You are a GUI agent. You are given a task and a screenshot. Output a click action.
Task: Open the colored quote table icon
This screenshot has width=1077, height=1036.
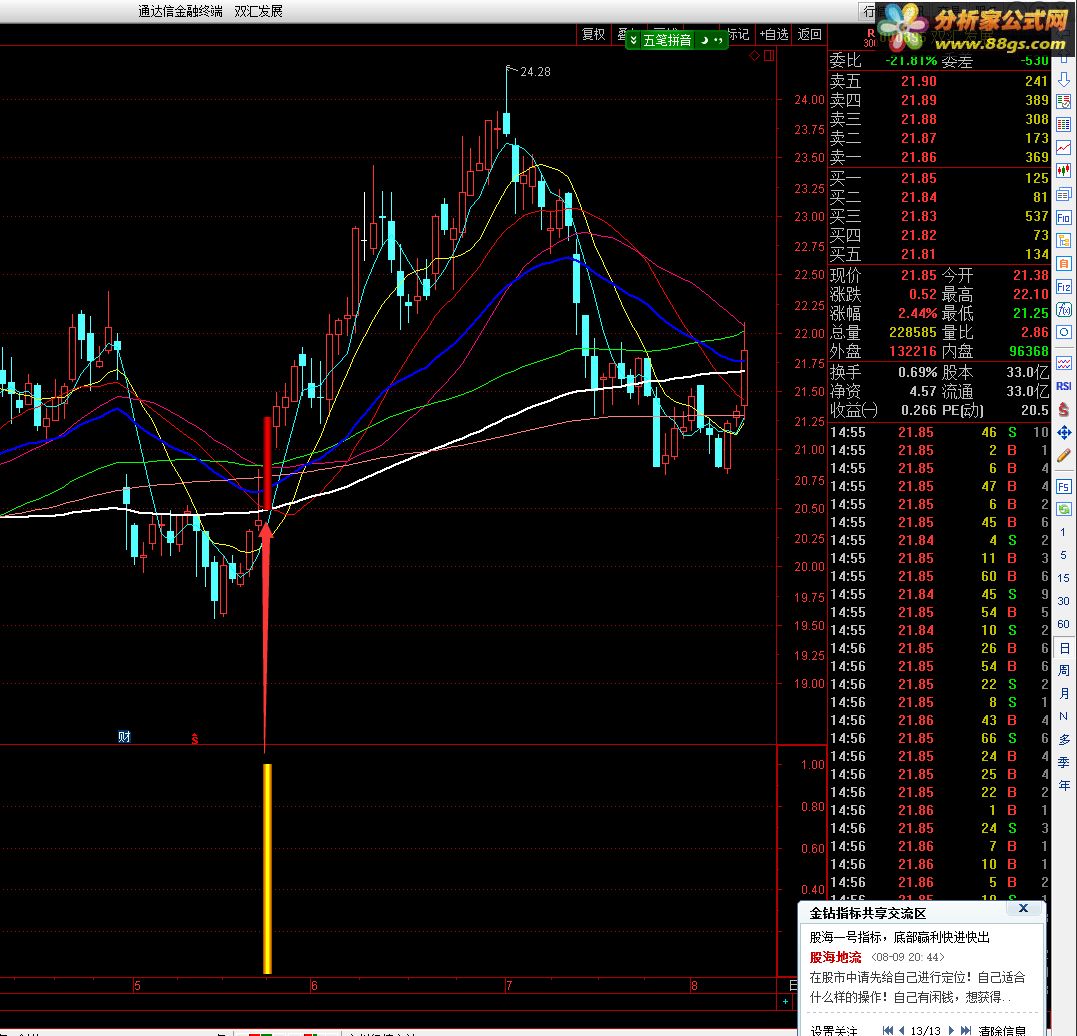tap(1063, 124)
